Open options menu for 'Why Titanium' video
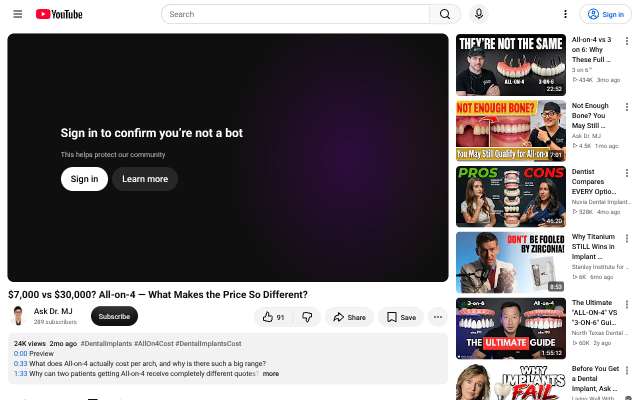Viewport: 640px width, 400px height. click(x=627, y=238)
